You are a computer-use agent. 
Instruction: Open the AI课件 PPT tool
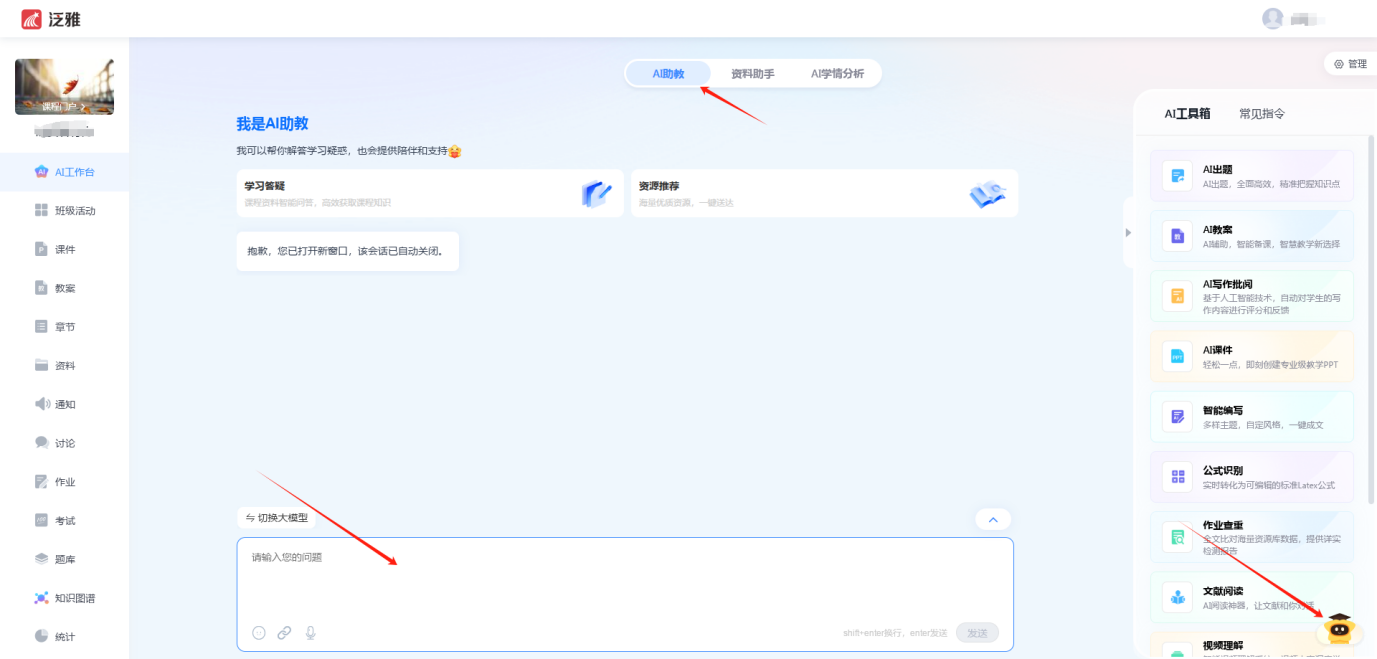(x=1251, y=357)
